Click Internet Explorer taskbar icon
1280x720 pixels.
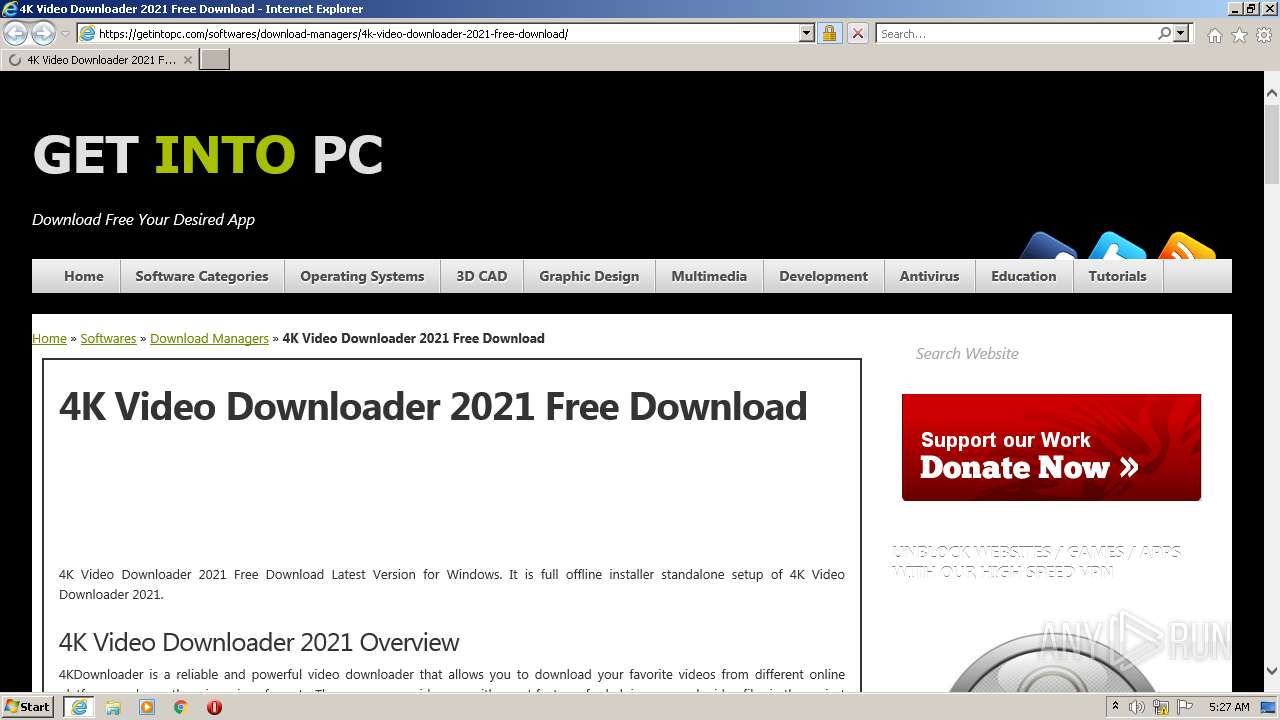point(78,706)
